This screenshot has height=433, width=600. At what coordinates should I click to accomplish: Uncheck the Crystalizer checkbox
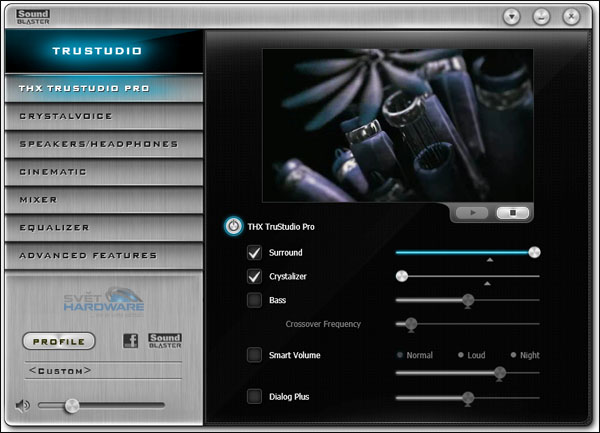(x=254, y=276)
